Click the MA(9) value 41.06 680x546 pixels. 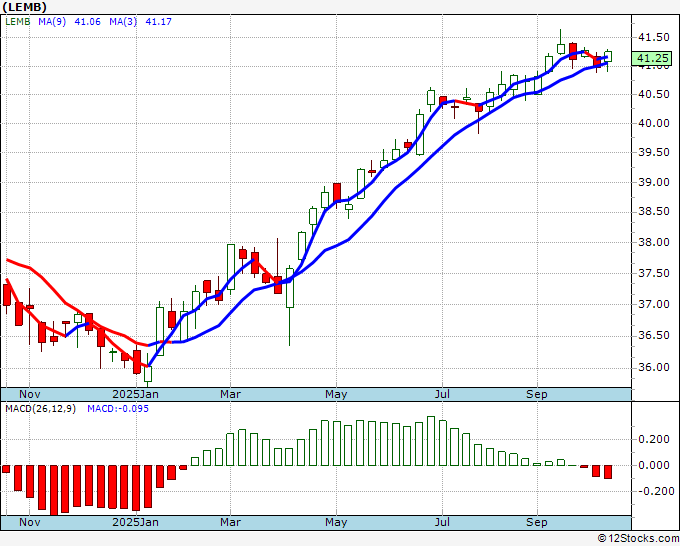point(88,22)
